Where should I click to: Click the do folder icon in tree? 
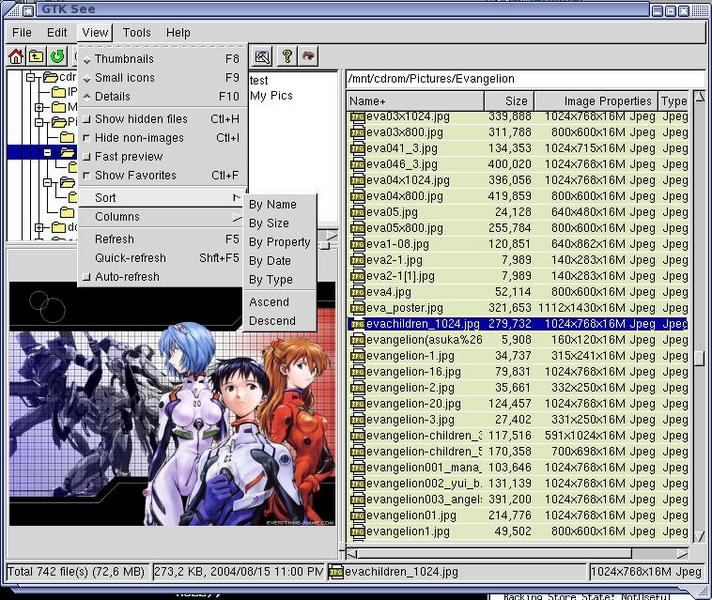pyautogui.click(x=59, y=227)
